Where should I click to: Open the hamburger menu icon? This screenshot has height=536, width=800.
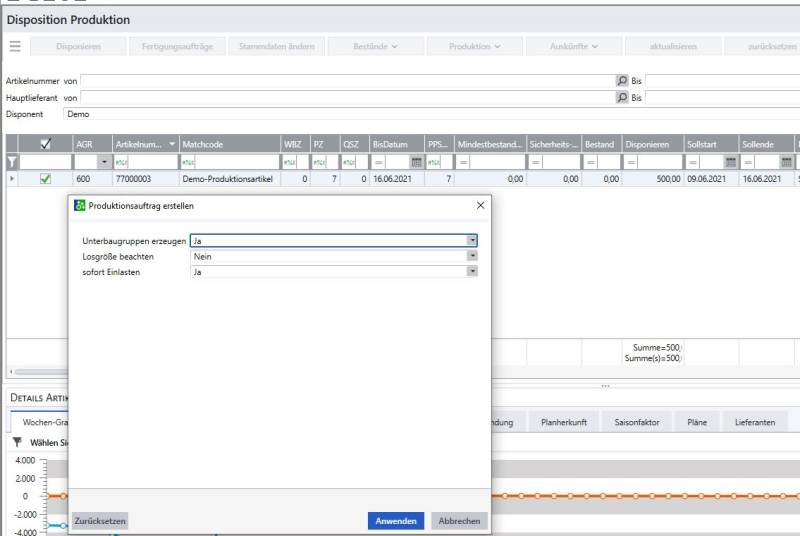click(15, 46)
